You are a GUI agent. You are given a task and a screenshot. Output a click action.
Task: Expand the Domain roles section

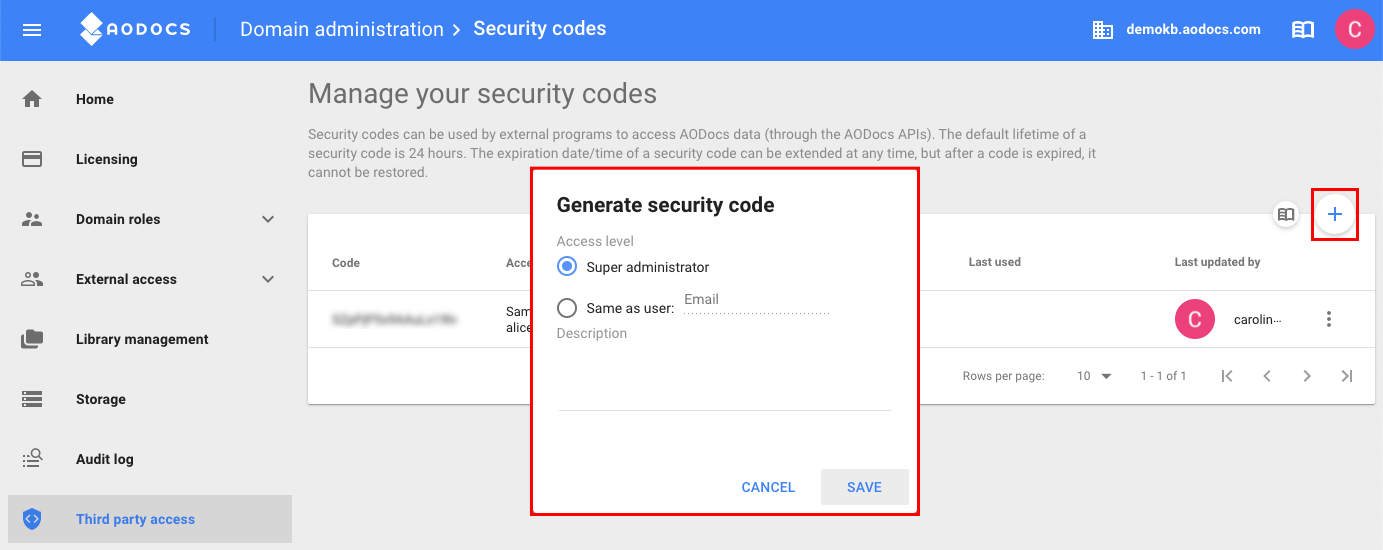tap(268, 219)
